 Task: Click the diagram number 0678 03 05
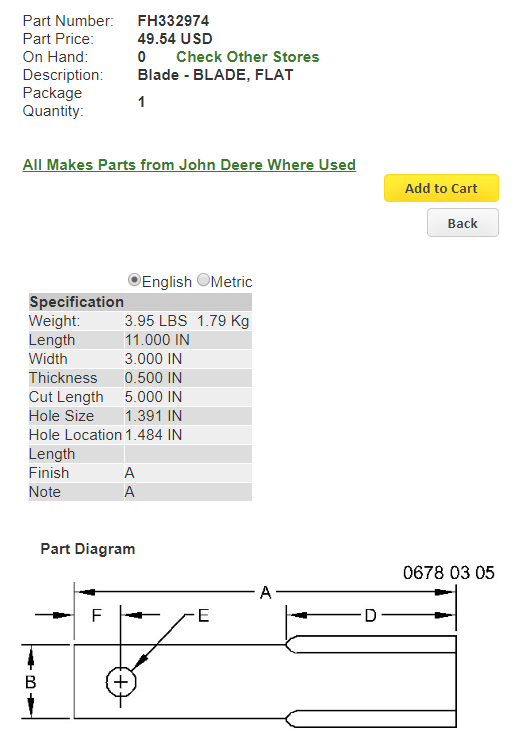pyautogui.click(x=449, y=572)
